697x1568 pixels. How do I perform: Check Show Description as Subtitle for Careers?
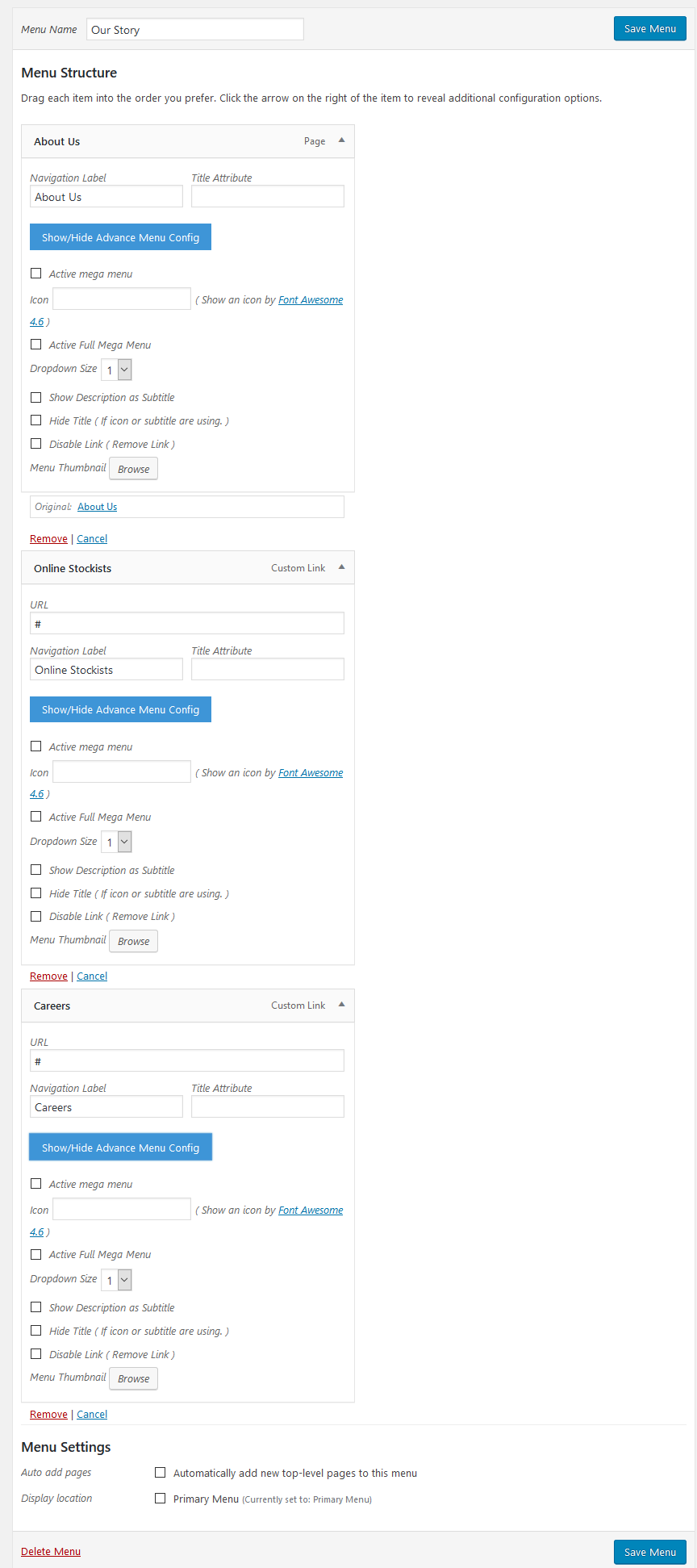click(35, 1307)
